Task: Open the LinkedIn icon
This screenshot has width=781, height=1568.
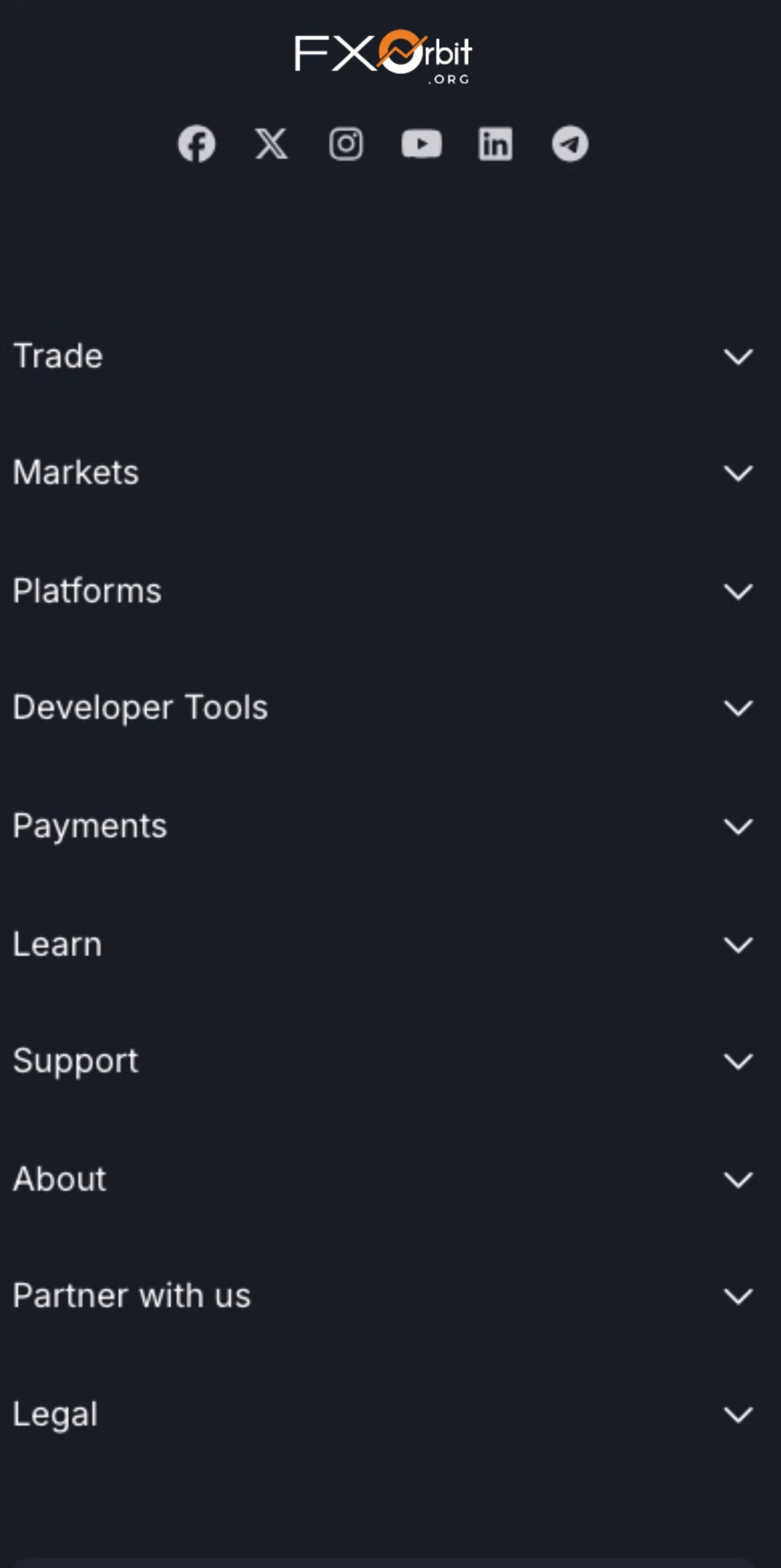Action: coord(495,145)
